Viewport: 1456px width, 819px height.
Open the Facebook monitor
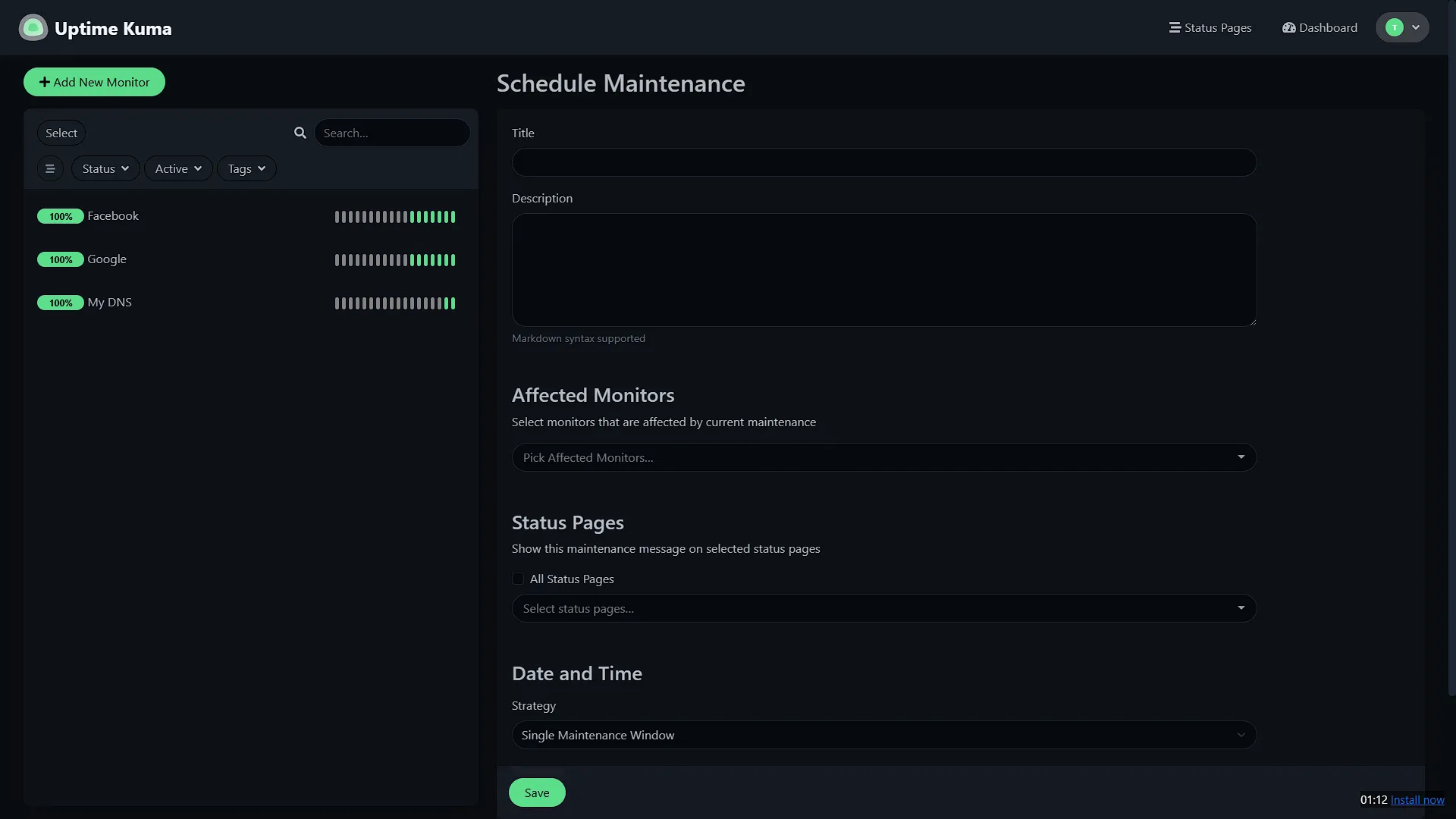tap(250, 216)
